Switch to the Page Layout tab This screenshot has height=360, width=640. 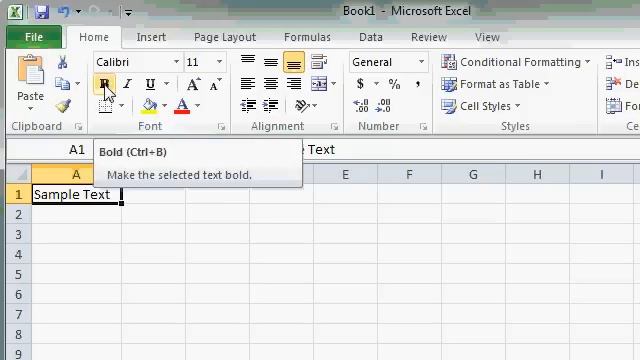(x=225, y=37)
